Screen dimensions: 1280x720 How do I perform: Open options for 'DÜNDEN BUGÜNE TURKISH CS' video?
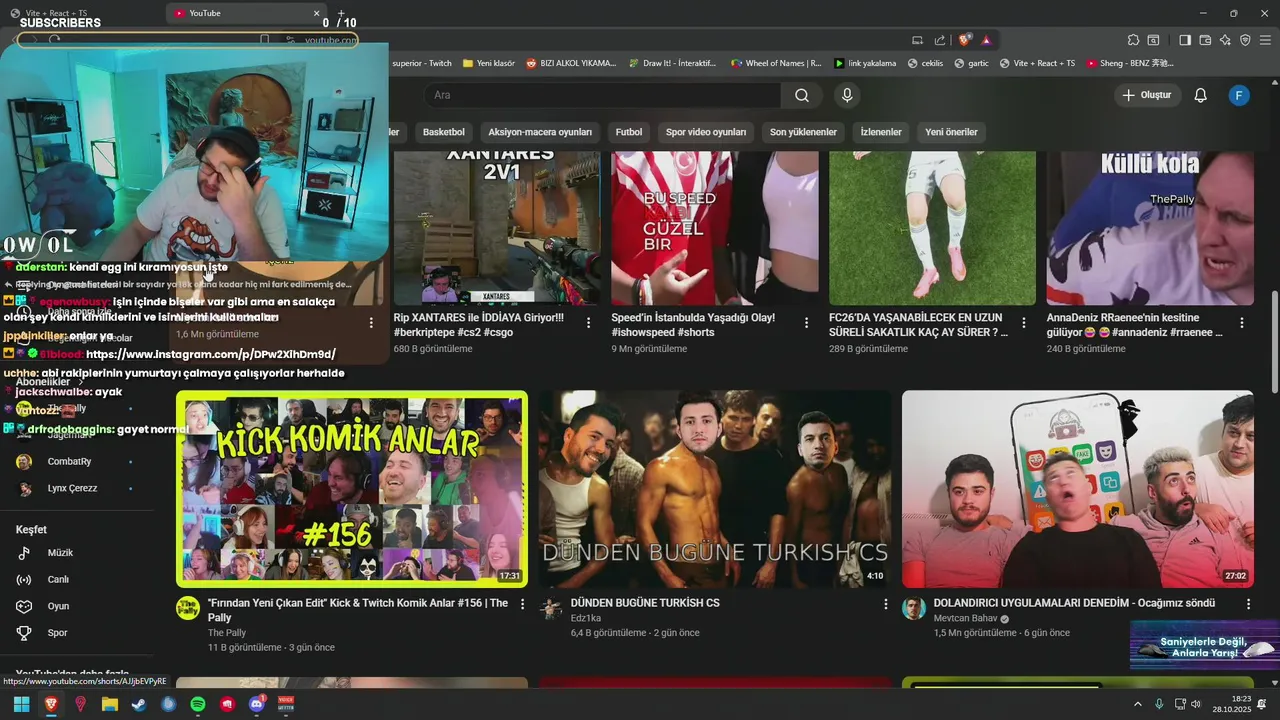(x=885, y=604)
